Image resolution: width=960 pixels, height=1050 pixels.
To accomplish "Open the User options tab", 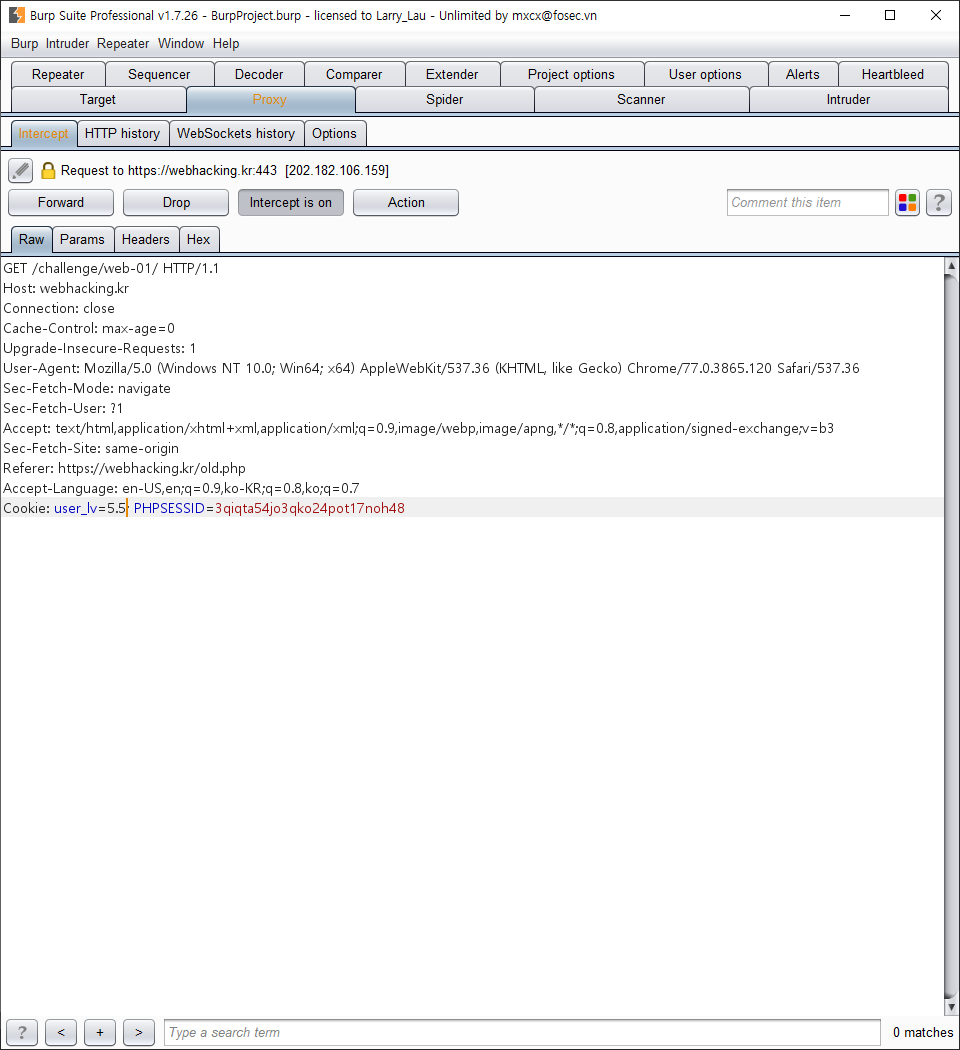I will coord(705,74).
